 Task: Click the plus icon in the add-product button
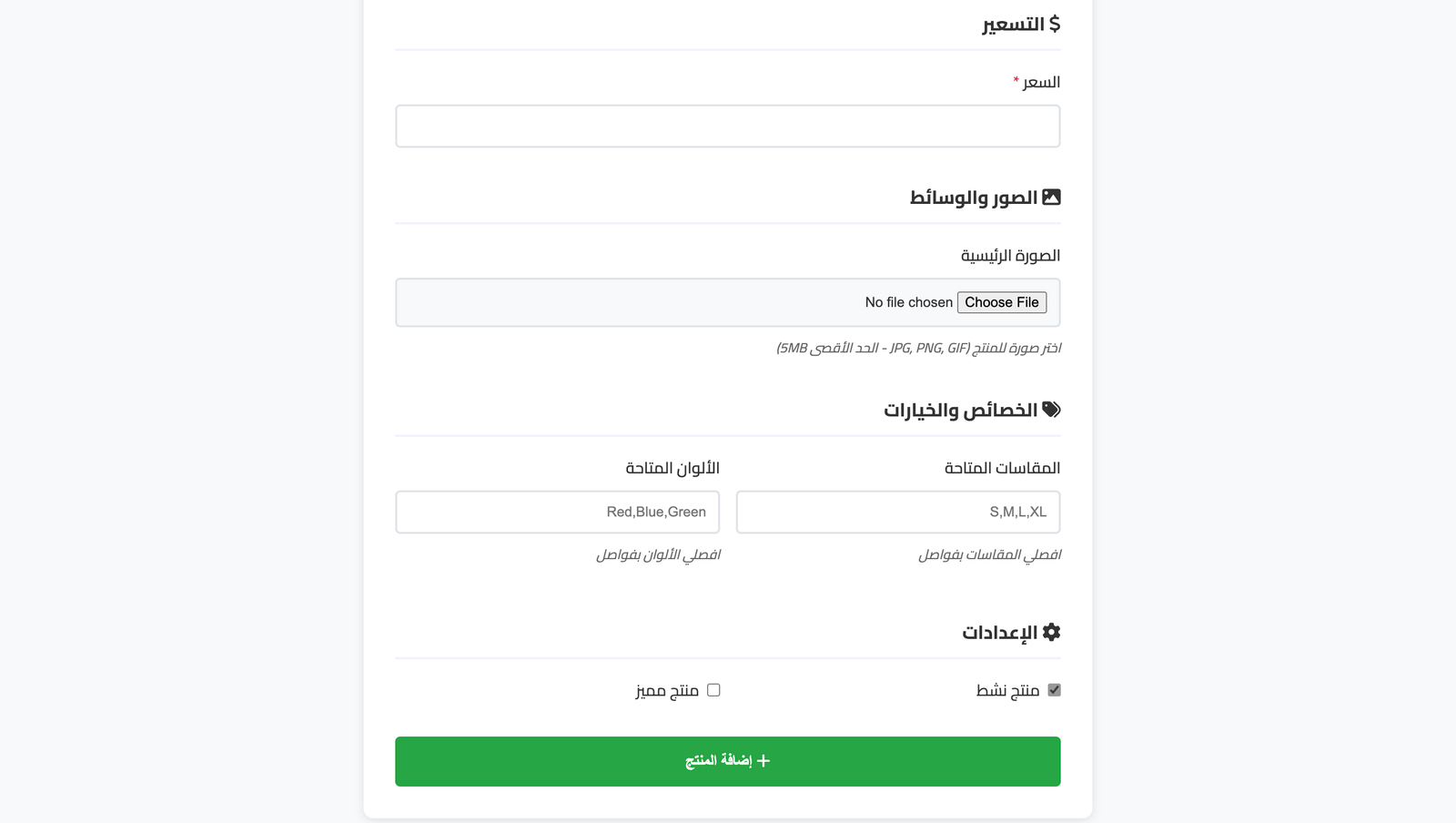tap(763, 761)
